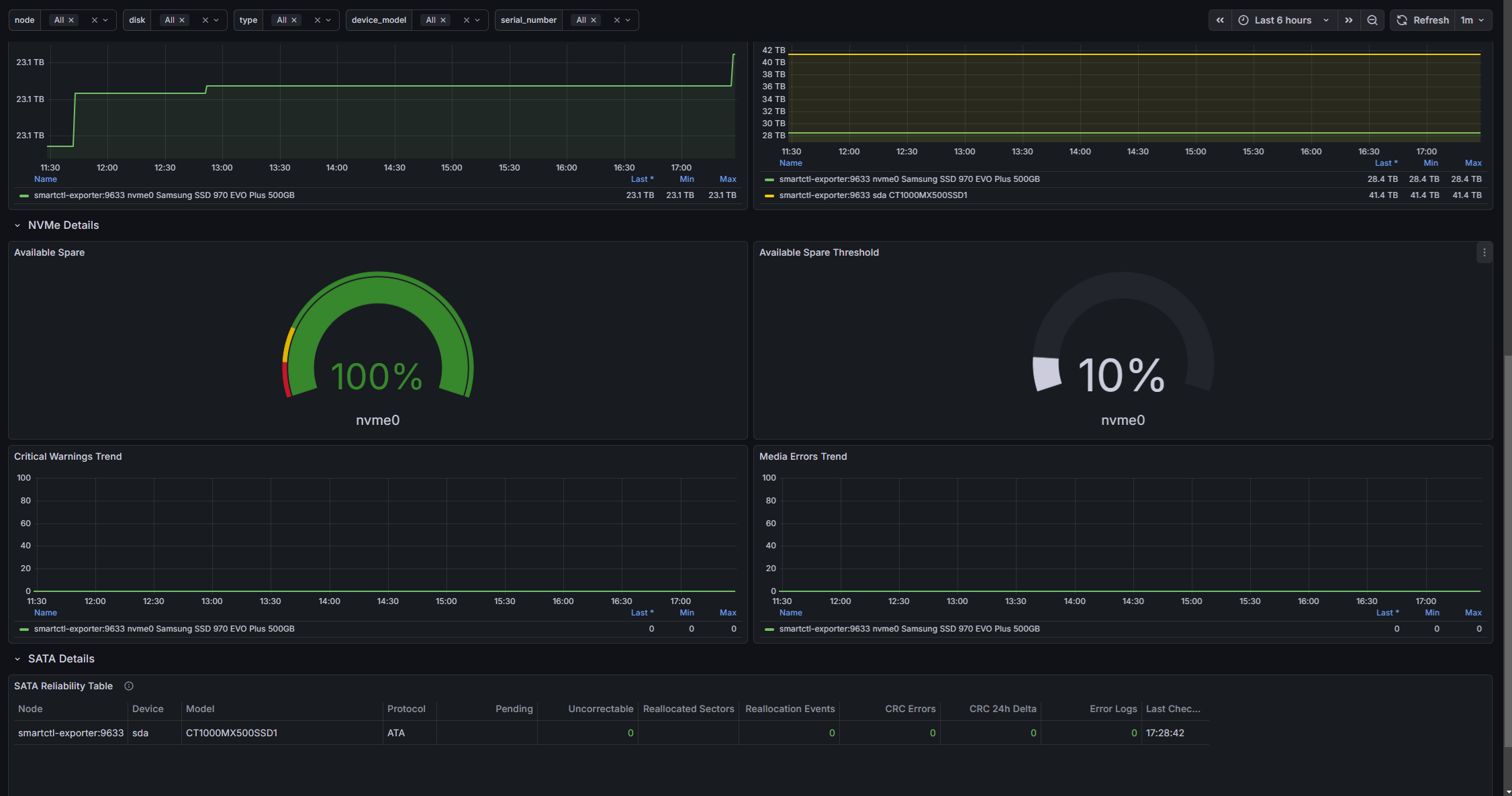Image resolution: width=1512 pixels, height=796 pixels.
Task: Remove the All tag from node filter
Action: (71, 20)
